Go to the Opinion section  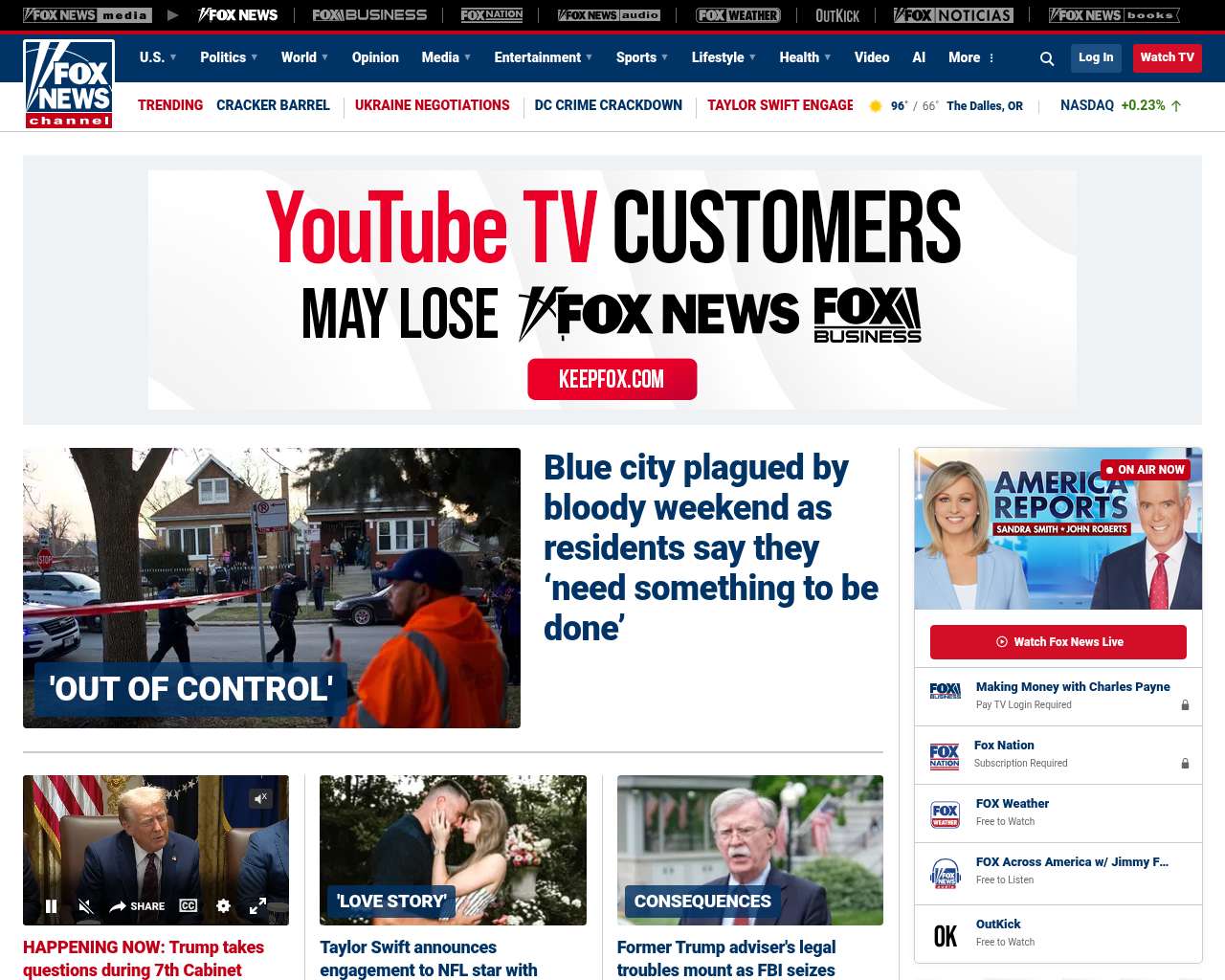point(375,57)
